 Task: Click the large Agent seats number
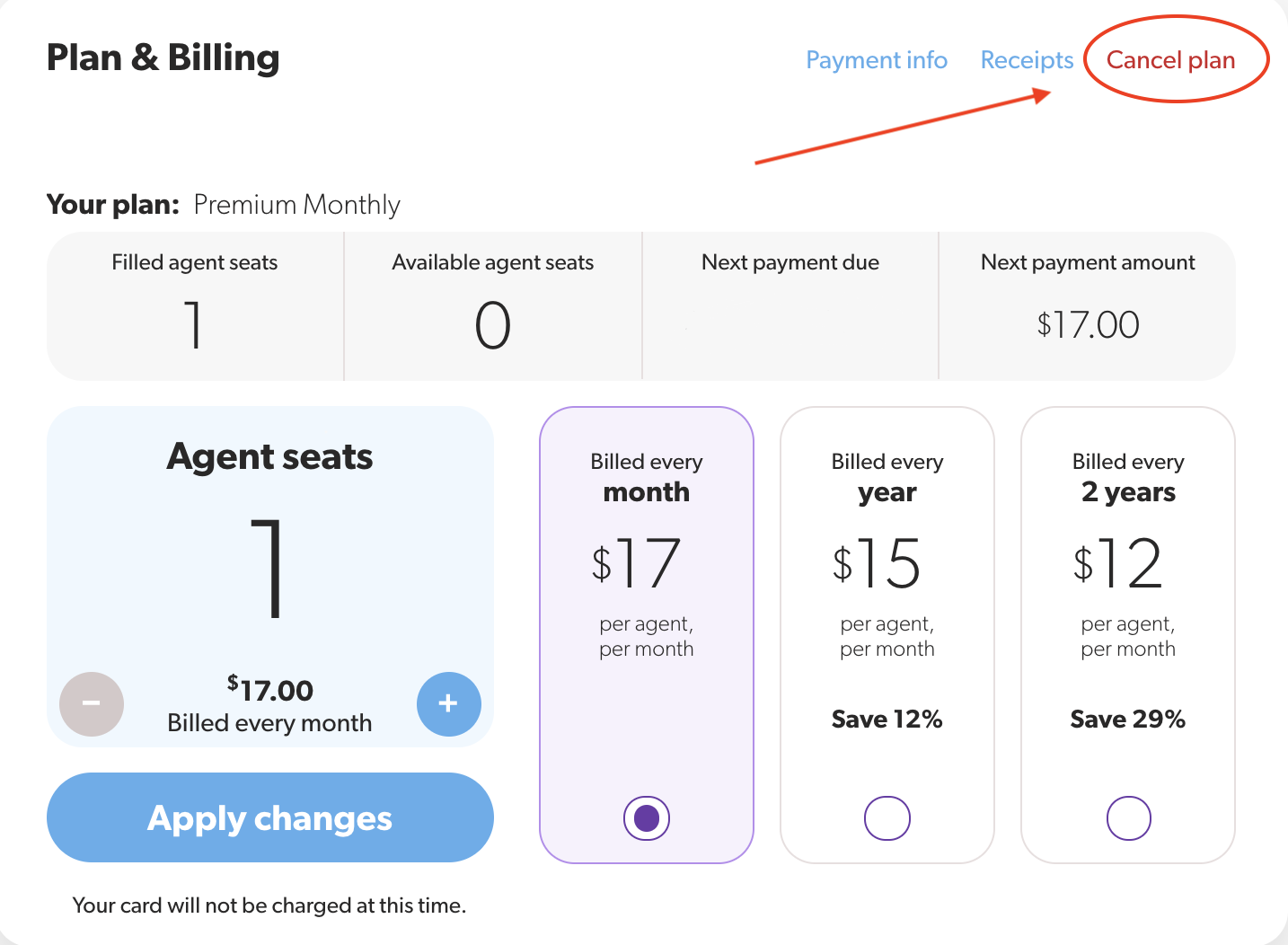269,568
